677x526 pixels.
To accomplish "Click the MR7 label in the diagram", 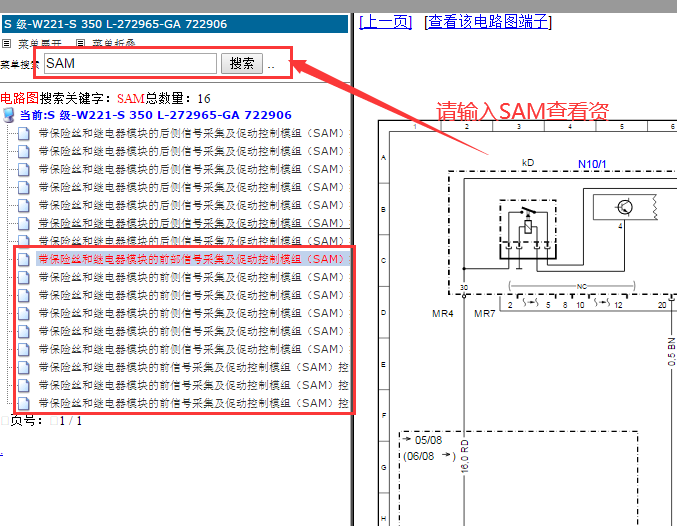I will tap(484, 314).
